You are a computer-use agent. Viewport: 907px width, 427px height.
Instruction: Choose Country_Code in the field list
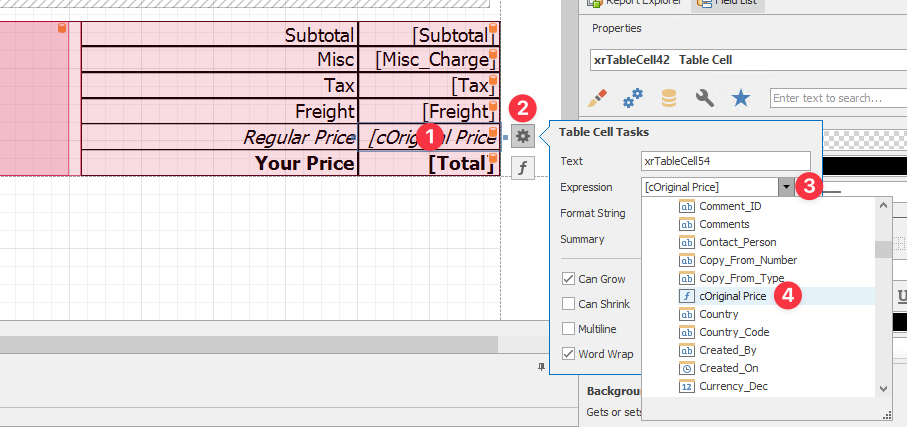[x=734, y=332]
